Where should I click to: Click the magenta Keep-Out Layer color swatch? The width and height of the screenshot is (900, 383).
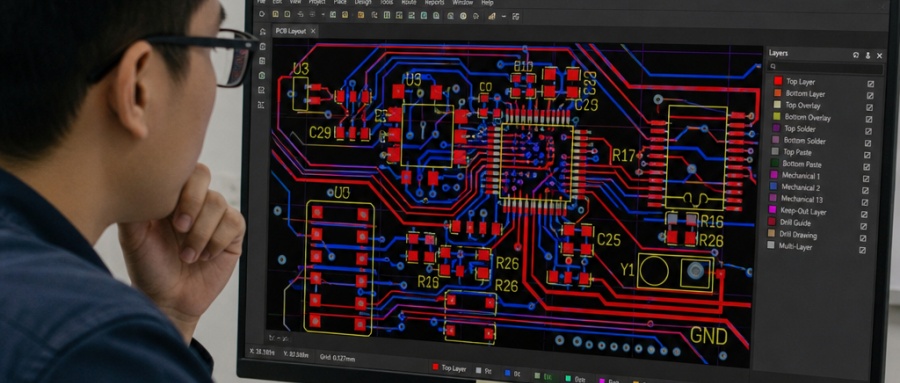point(772,210)
